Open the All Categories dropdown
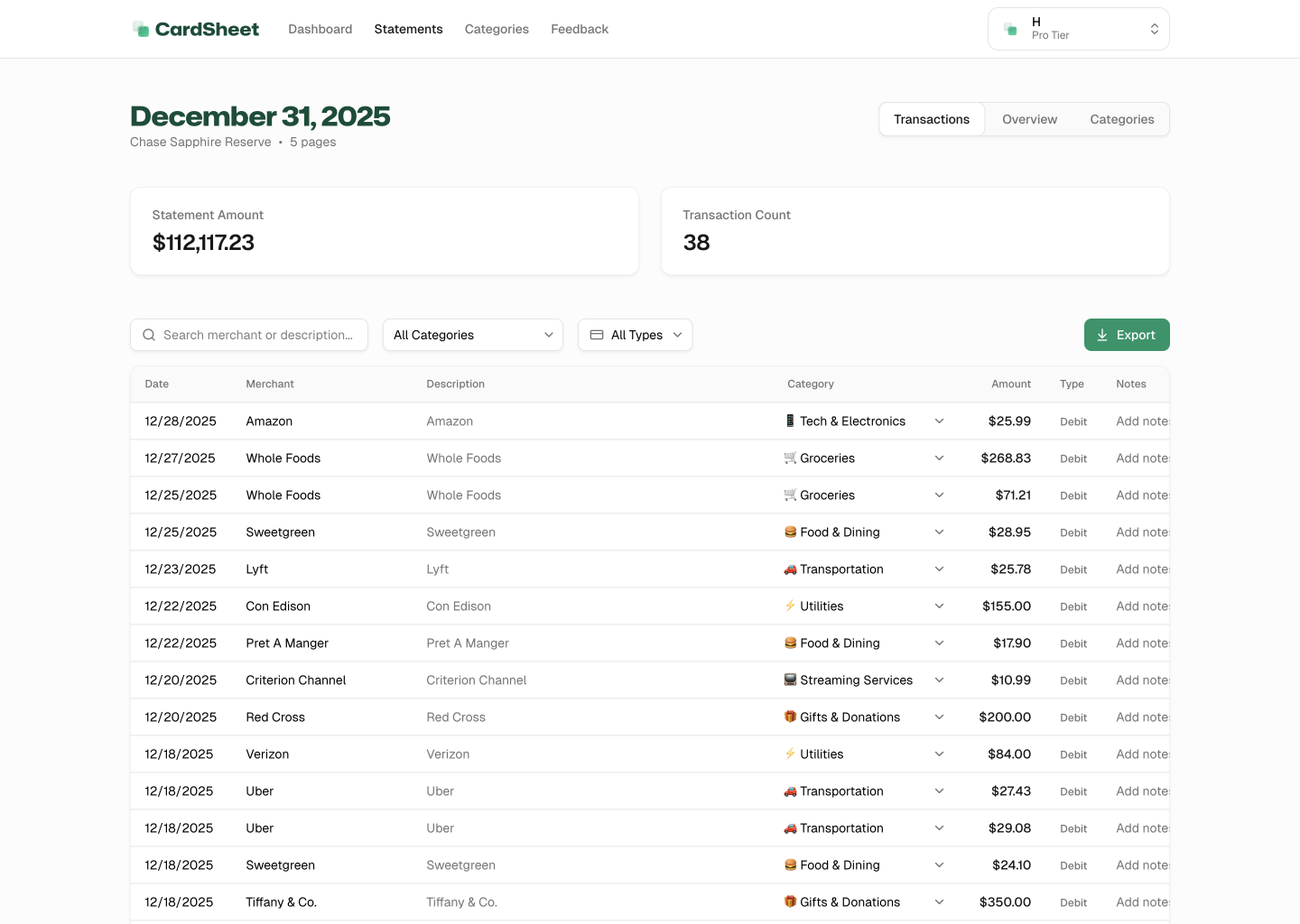This screenshot has width=1300, height=924. point(473,335)
